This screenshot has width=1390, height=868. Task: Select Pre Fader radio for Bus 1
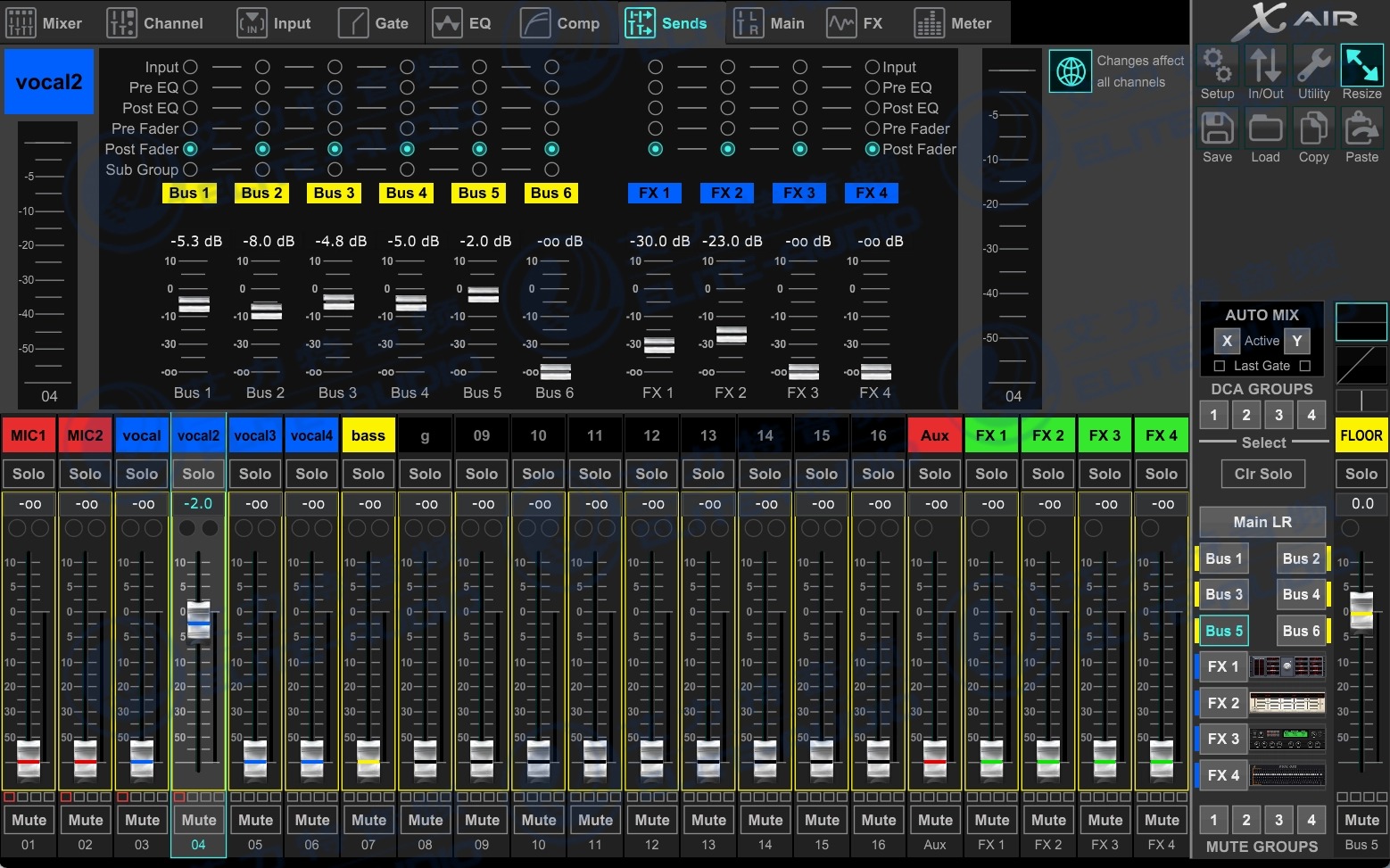[x=190, y=128]
